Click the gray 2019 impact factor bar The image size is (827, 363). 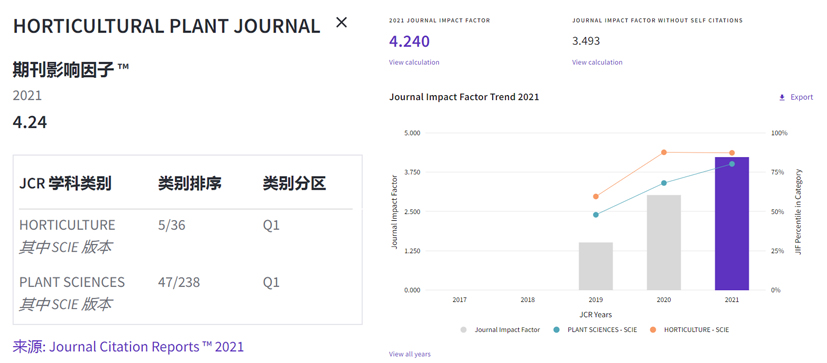tap(596, 266)
